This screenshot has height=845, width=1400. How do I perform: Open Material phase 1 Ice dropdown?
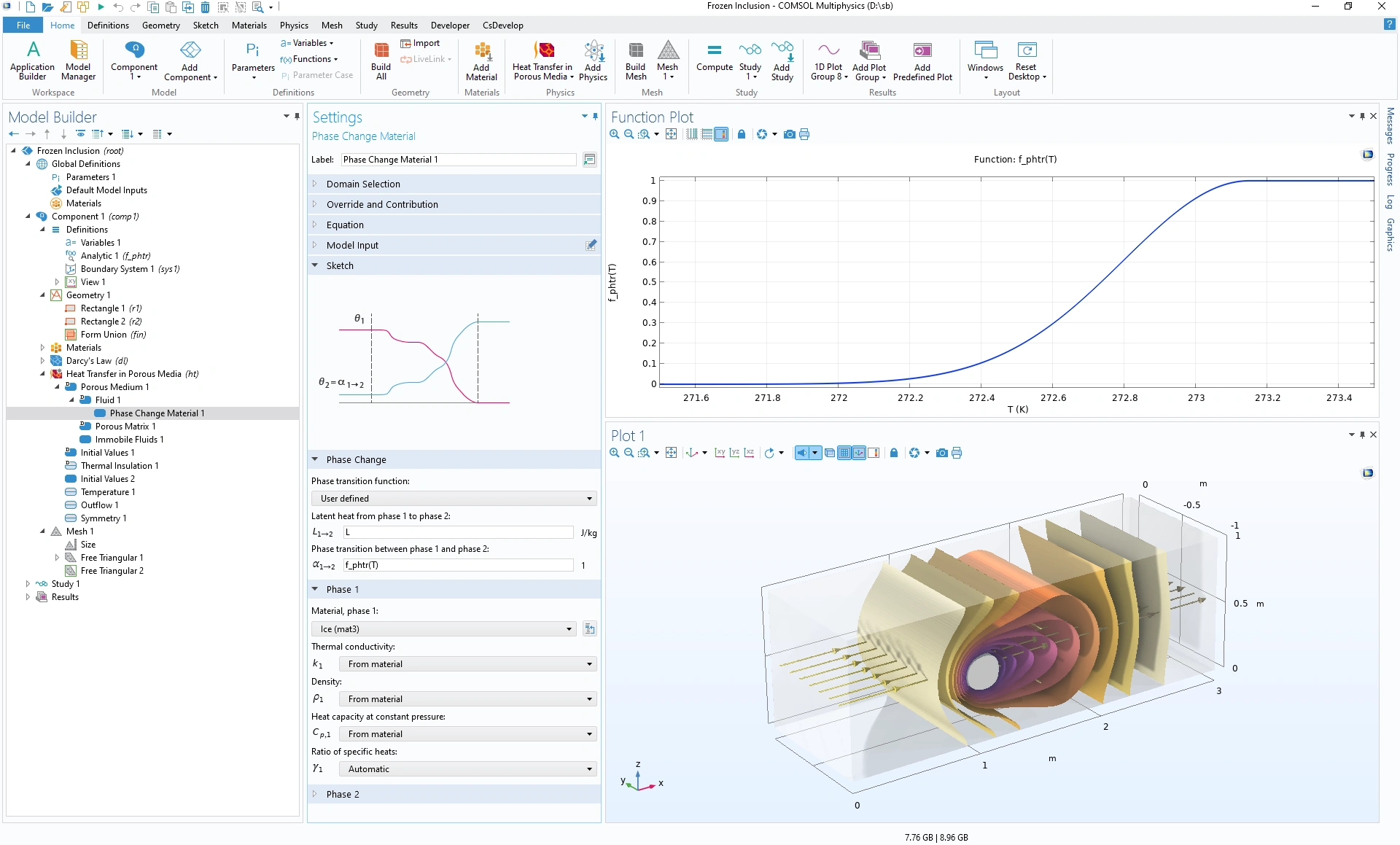tap(443, 629)
